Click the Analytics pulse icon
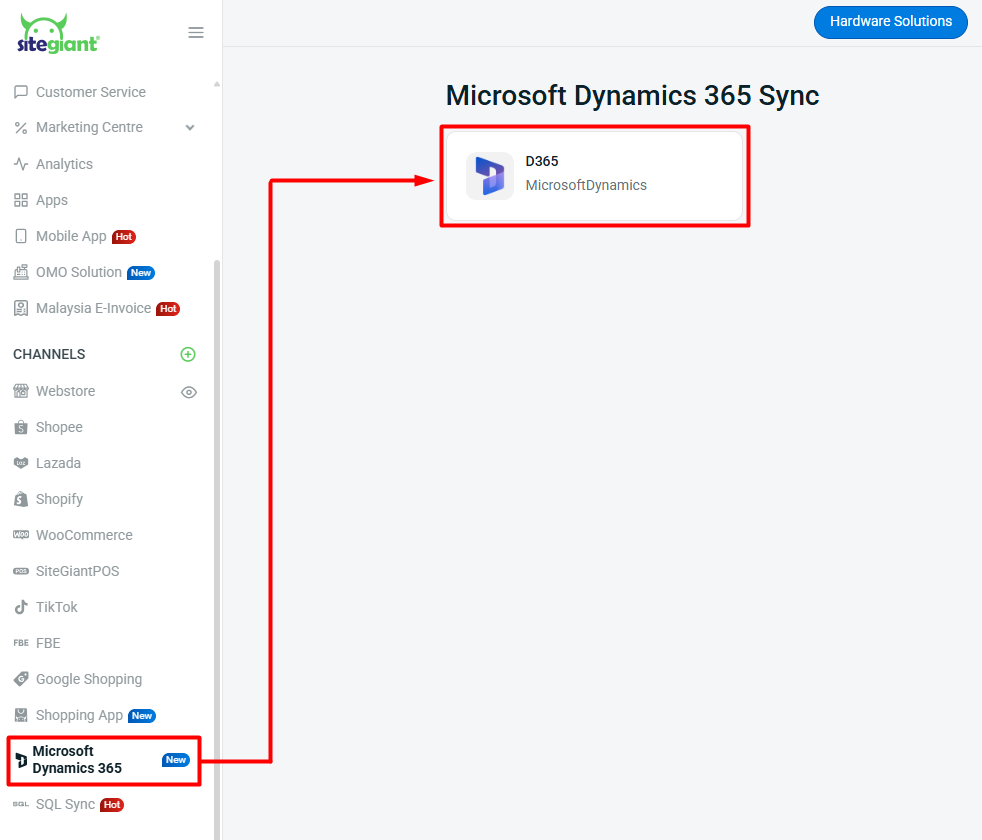Screen dimensions: 982x840 click(21, 164)
